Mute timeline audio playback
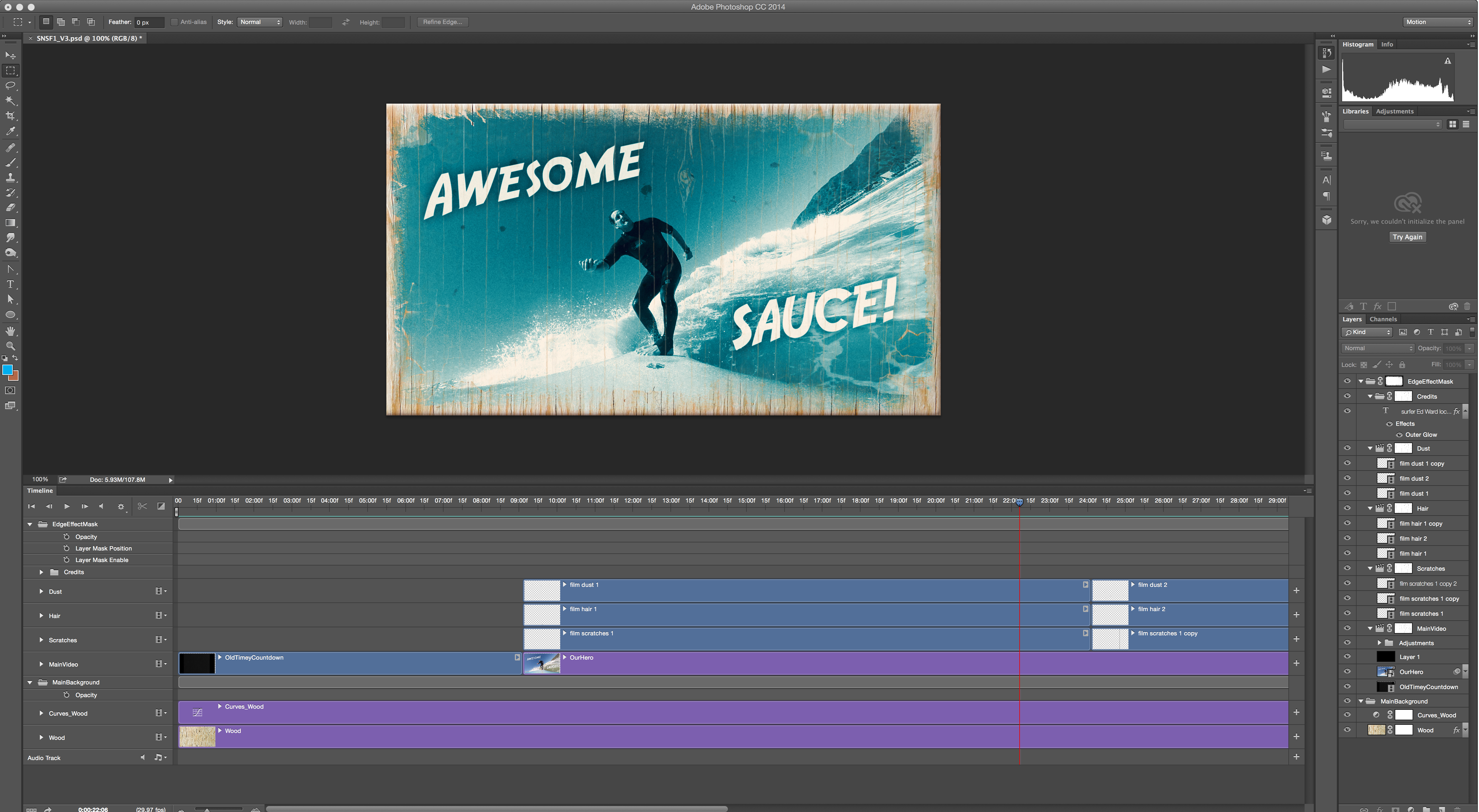Screen dimensions: 1479x812 (102, 506)
